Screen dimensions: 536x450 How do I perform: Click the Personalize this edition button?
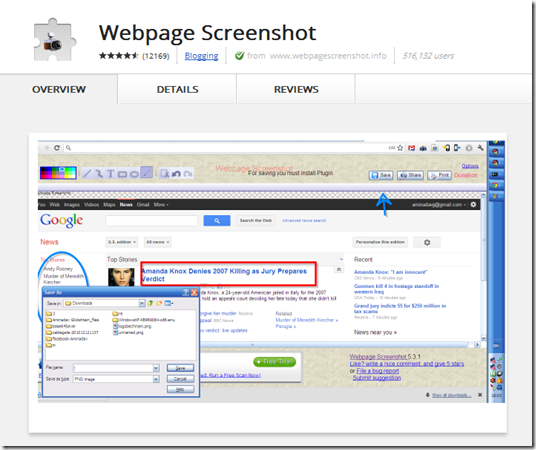[380, 242]
